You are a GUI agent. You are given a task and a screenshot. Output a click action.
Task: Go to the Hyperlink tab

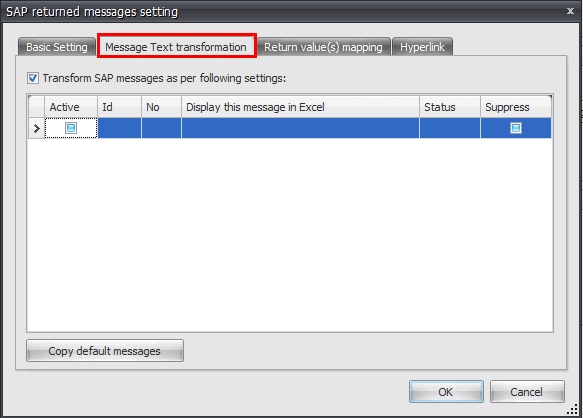[422, 47]
